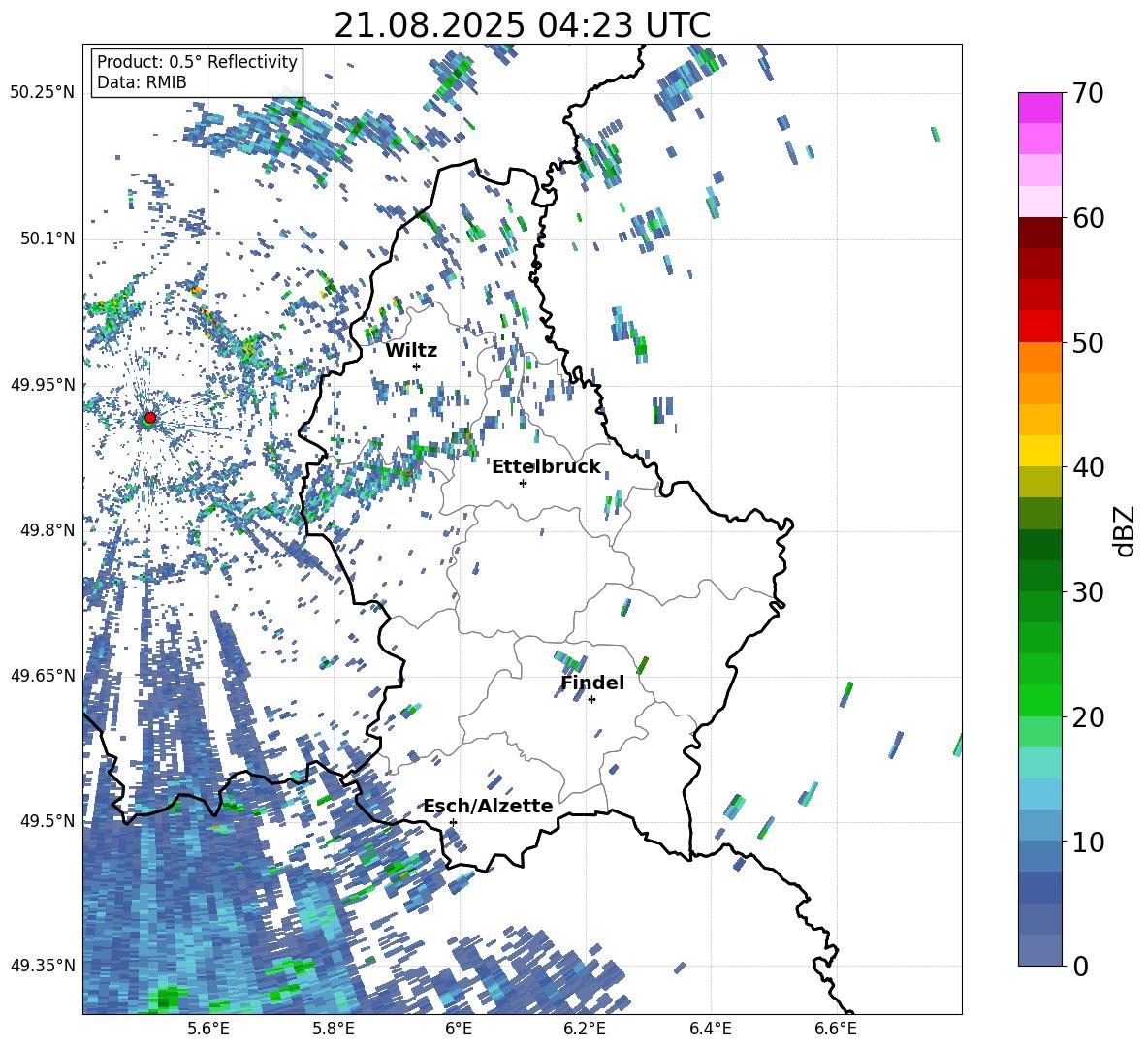The width and height of the screenshot is (1148, 1048).
Task: Click the 49.8°N latitude label
Action: click(x=47, y=530)
